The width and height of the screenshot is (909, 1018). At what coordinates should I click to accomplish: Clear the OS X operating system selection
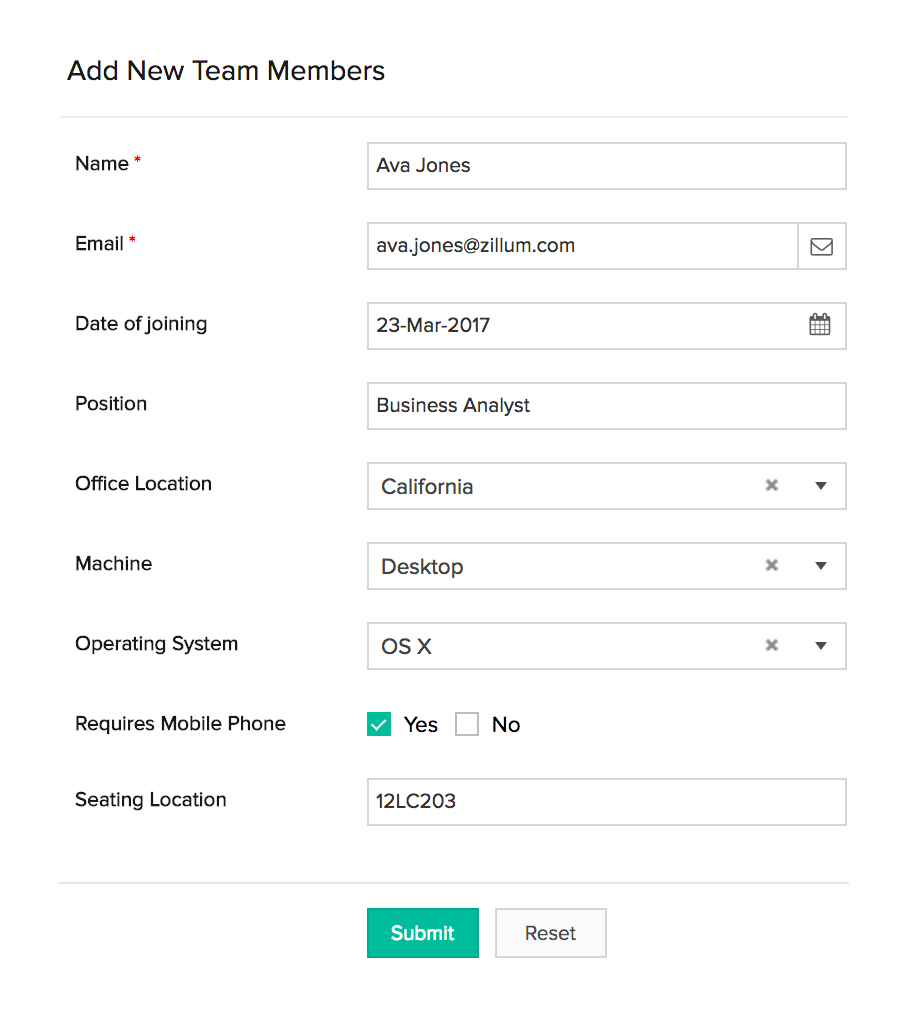tap(771, 645)
